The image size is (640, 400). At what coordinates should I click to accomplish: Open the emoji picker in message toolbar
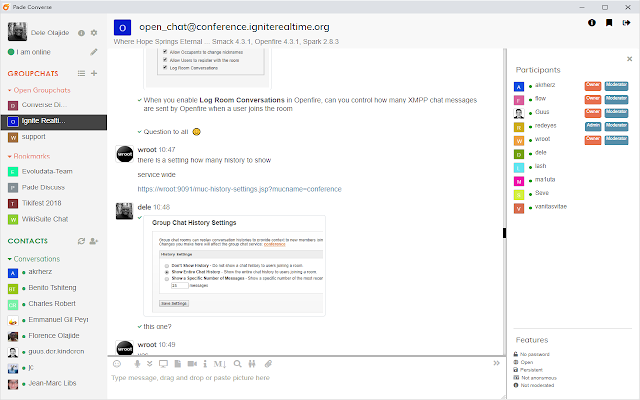click(117, 364)
